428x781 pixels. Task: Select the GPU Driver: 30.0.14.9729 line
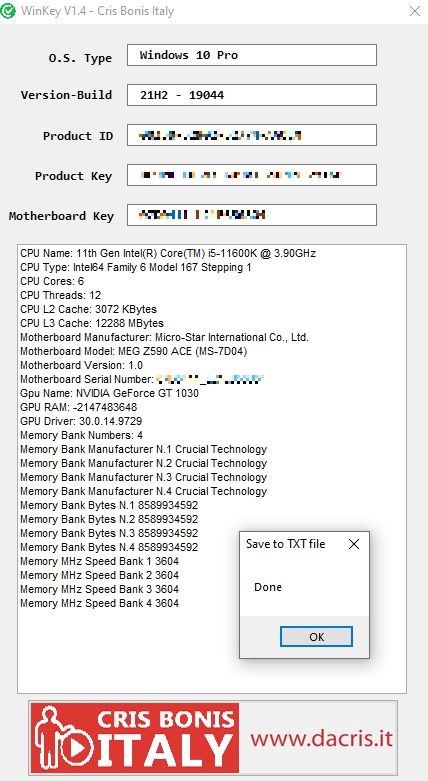coord(81,421)
